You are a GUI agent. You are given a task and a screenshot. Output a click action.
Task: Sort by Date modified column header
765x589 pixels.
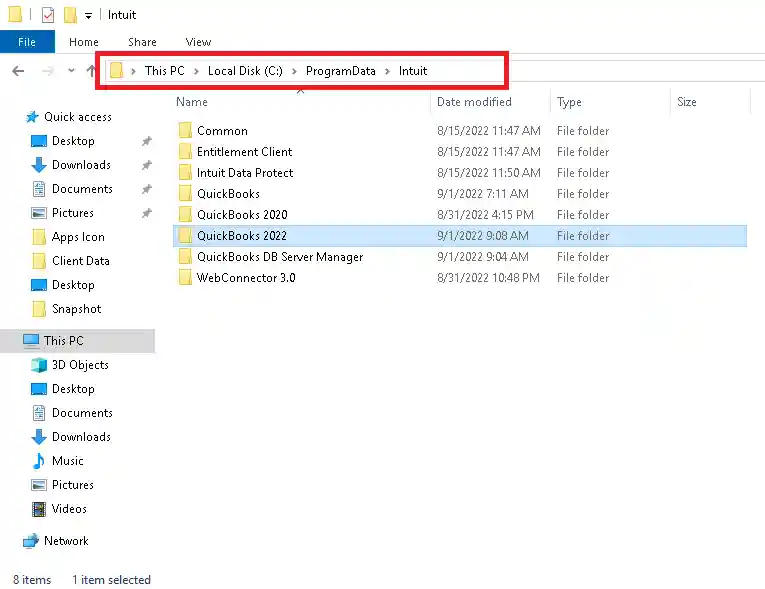click(x=474, y=102)
